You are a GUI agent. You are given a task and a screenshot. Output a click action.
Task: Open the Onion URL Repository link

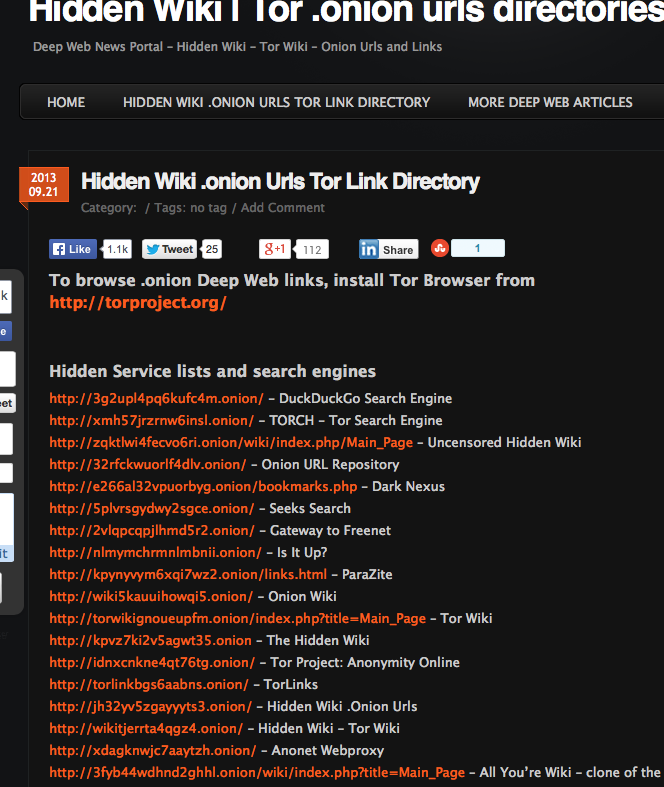tap(148, 465)
